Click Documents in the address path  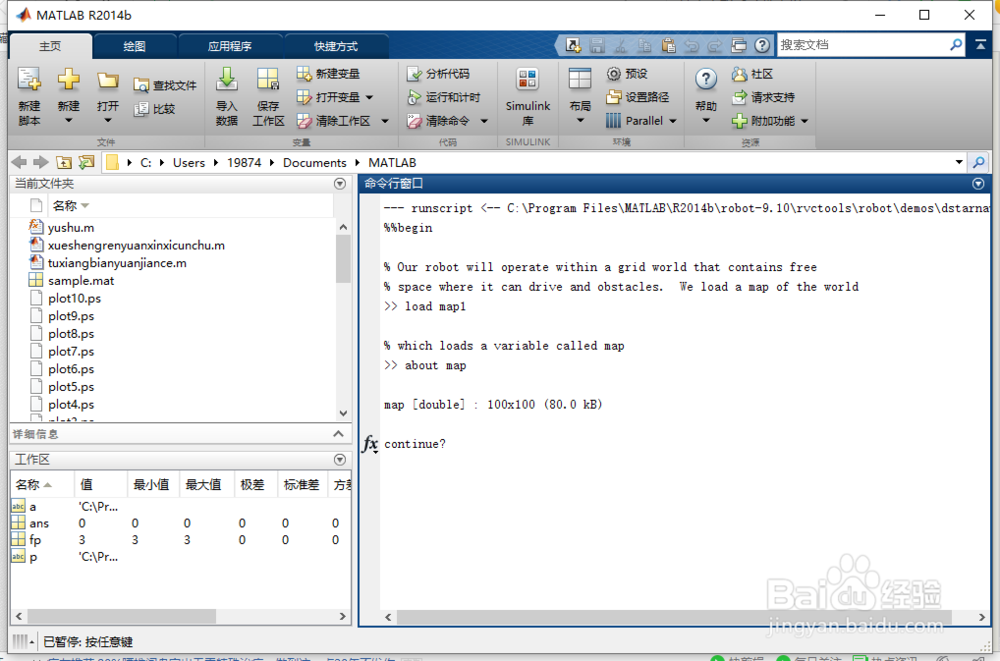coord(314,163)
